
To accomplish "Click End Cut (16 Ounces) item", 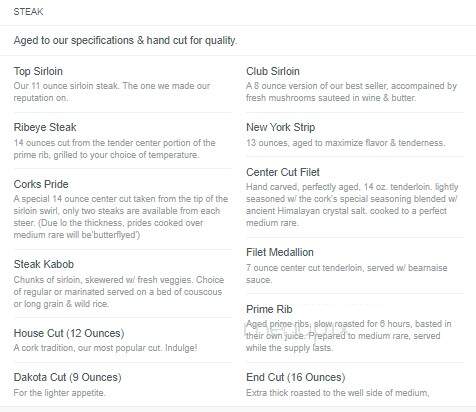I will pos(295,377).
